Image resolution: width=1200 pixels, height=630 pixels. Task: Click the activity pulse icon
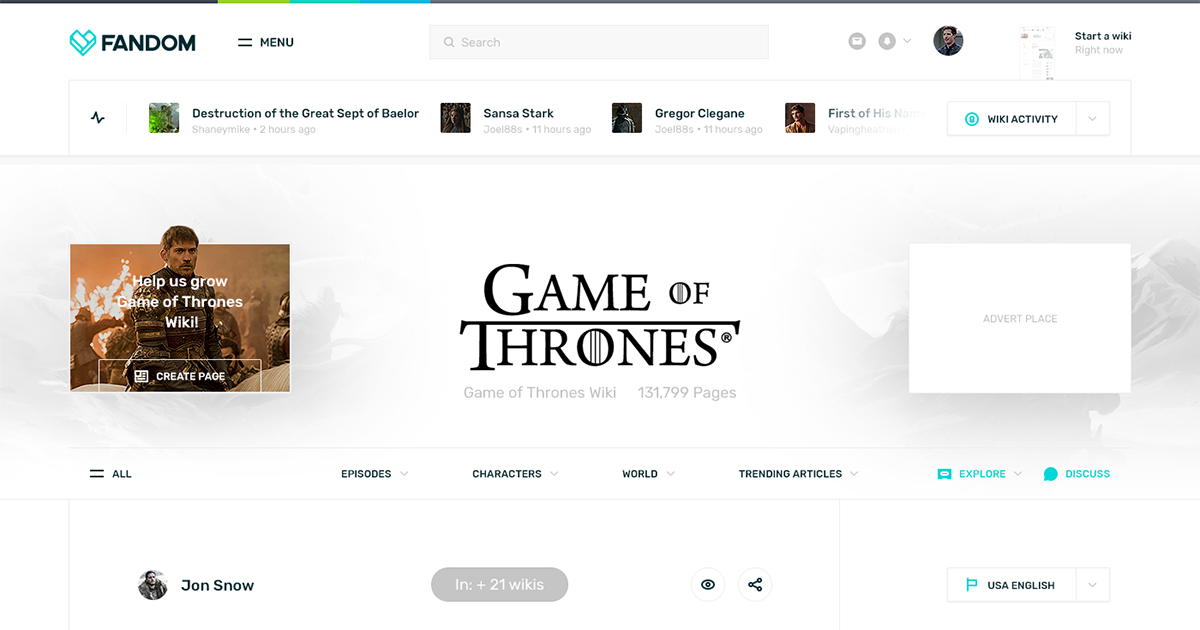(97, 118)
